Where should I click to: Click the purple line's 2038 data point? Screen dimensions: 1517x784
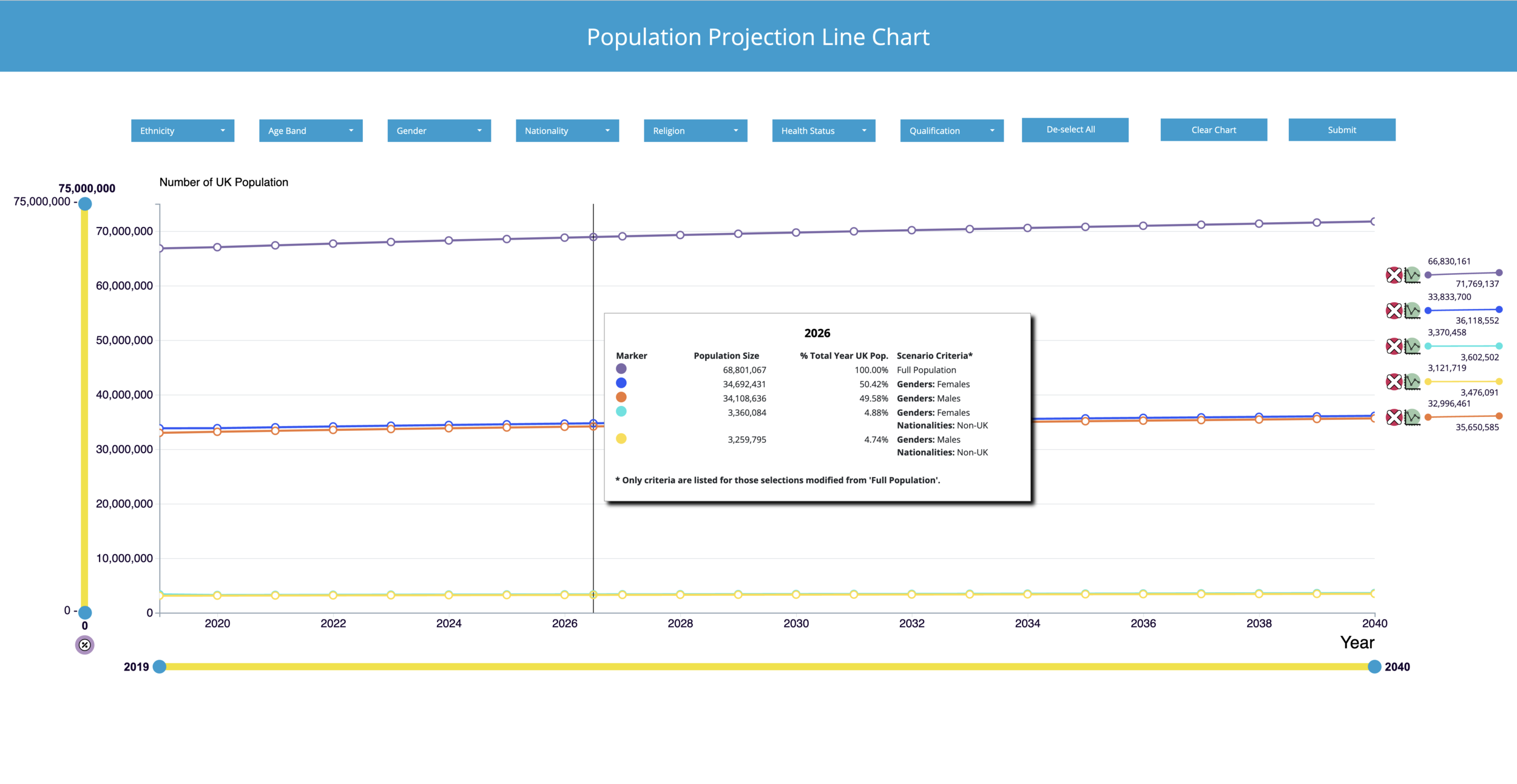1259,223
